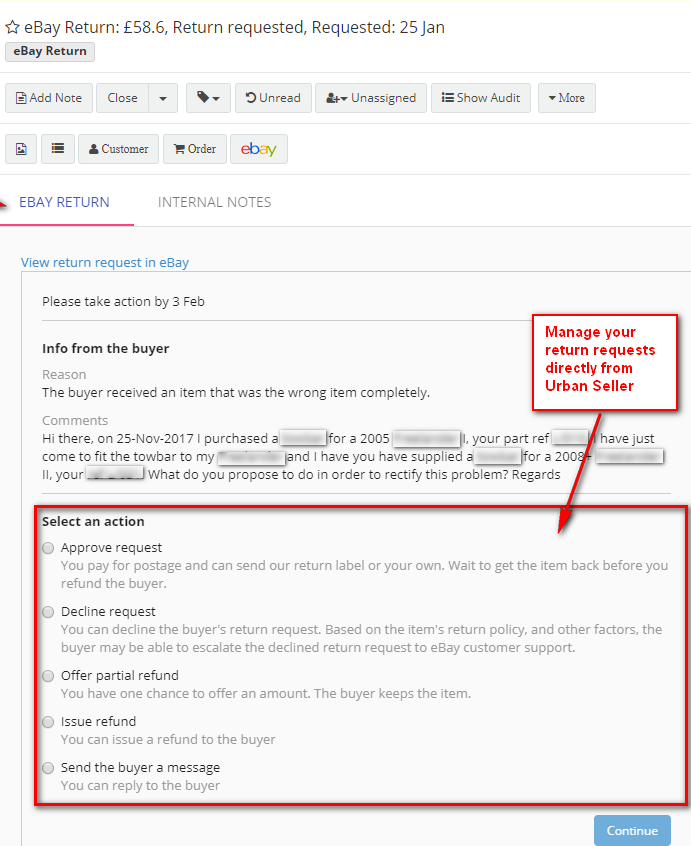The width and height of the screenshot is (691, 846).
Task: Open the tag label dropdown
Action: point(207,98)
